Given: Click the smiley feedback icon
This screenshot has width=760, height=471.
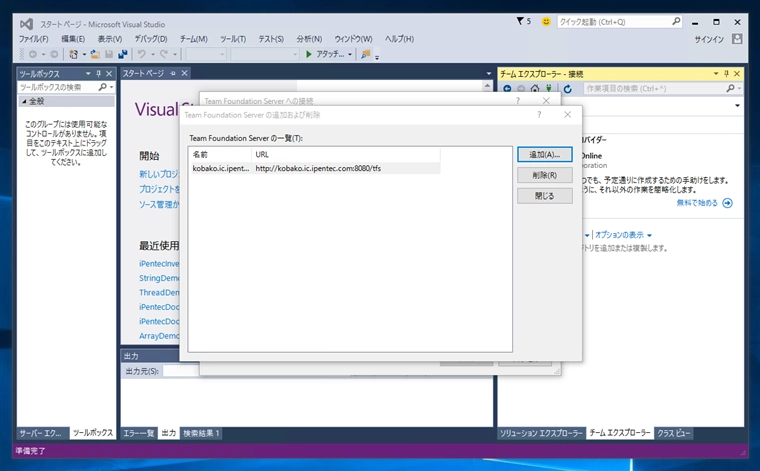Looking at the screenshot, I should tap(546, 22).
